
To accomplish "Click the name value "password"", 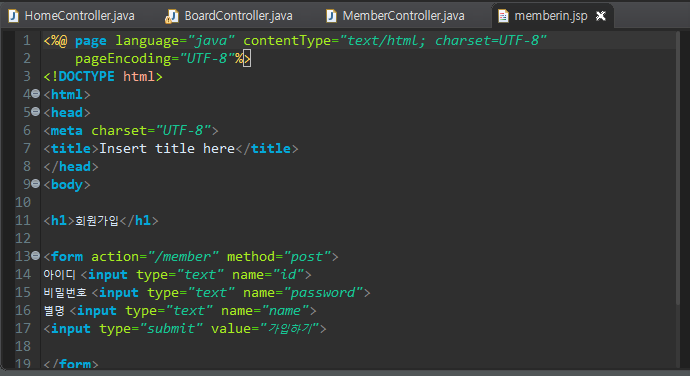I will pyautogui.click(x=323, y=293).
